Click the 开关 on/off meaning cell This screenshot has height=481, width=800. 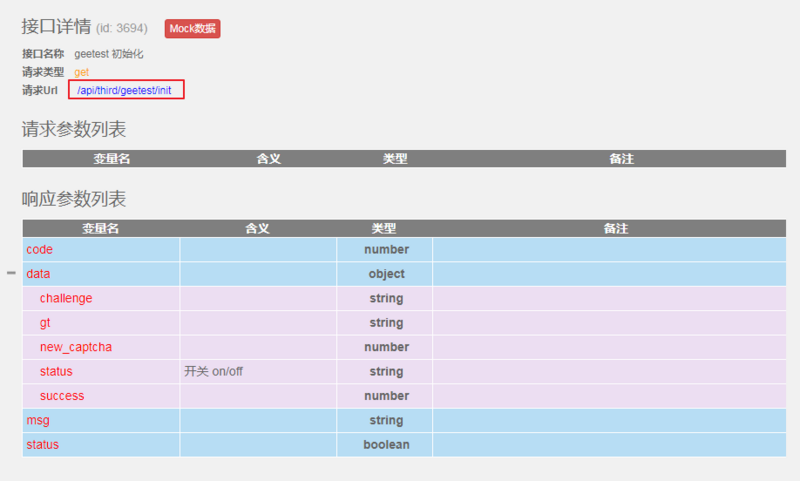tap(214, 371)
